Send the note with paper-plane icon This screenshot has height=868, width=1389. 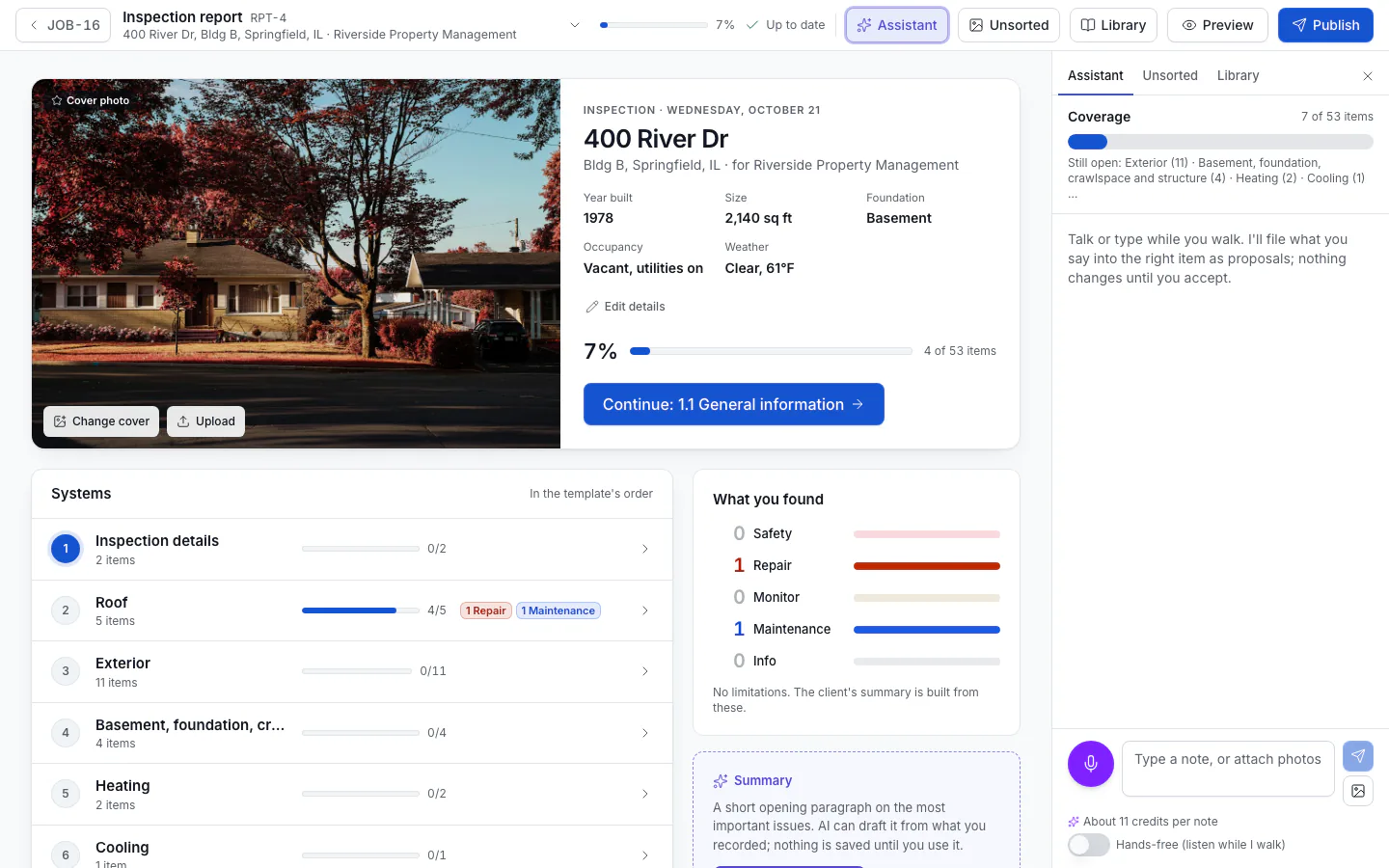pos(1358,756)
